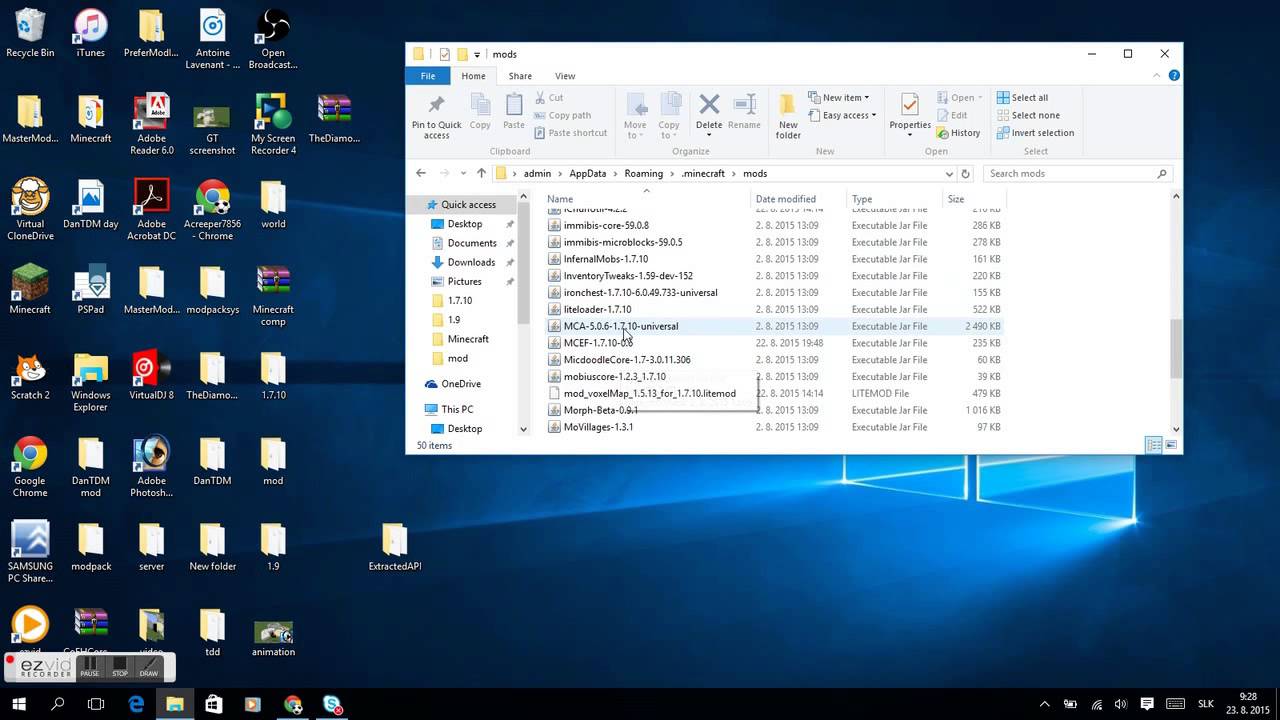This screenshot has height=720, width=1280.
Task: Open Explorer Help question mark icon
Action: (x=1174, y=76)
